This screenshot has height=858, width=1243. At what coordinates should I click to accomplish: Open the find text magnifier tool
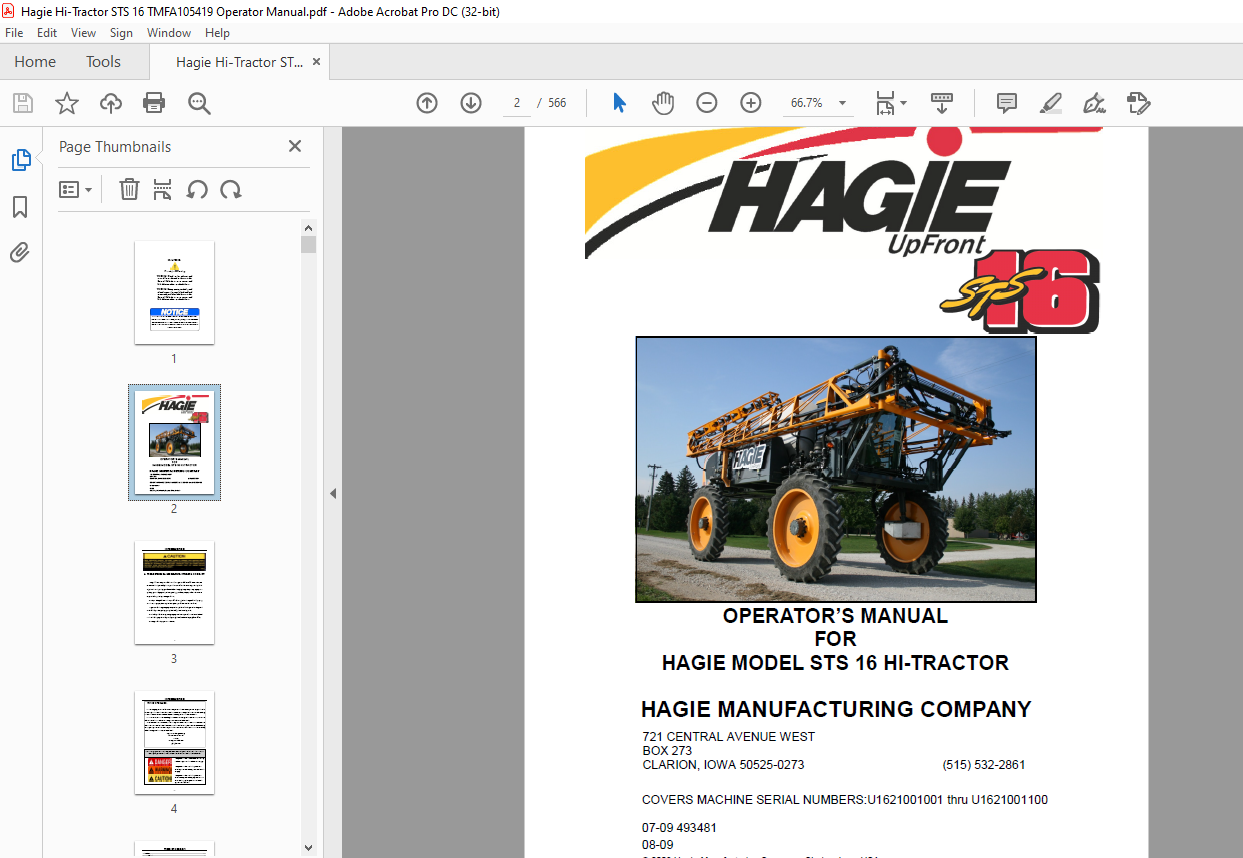click(199, 103)
